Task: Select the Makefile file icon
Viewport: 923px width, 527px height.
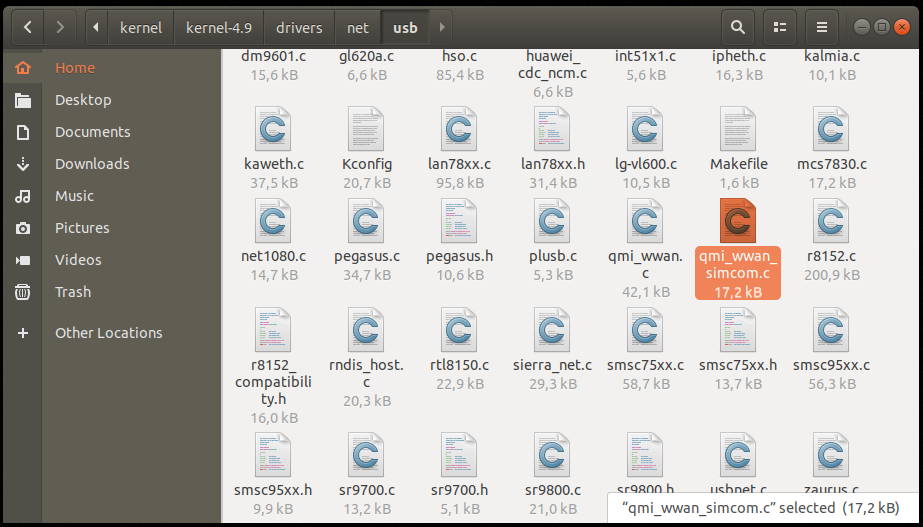Action: (x=738, y=129)
